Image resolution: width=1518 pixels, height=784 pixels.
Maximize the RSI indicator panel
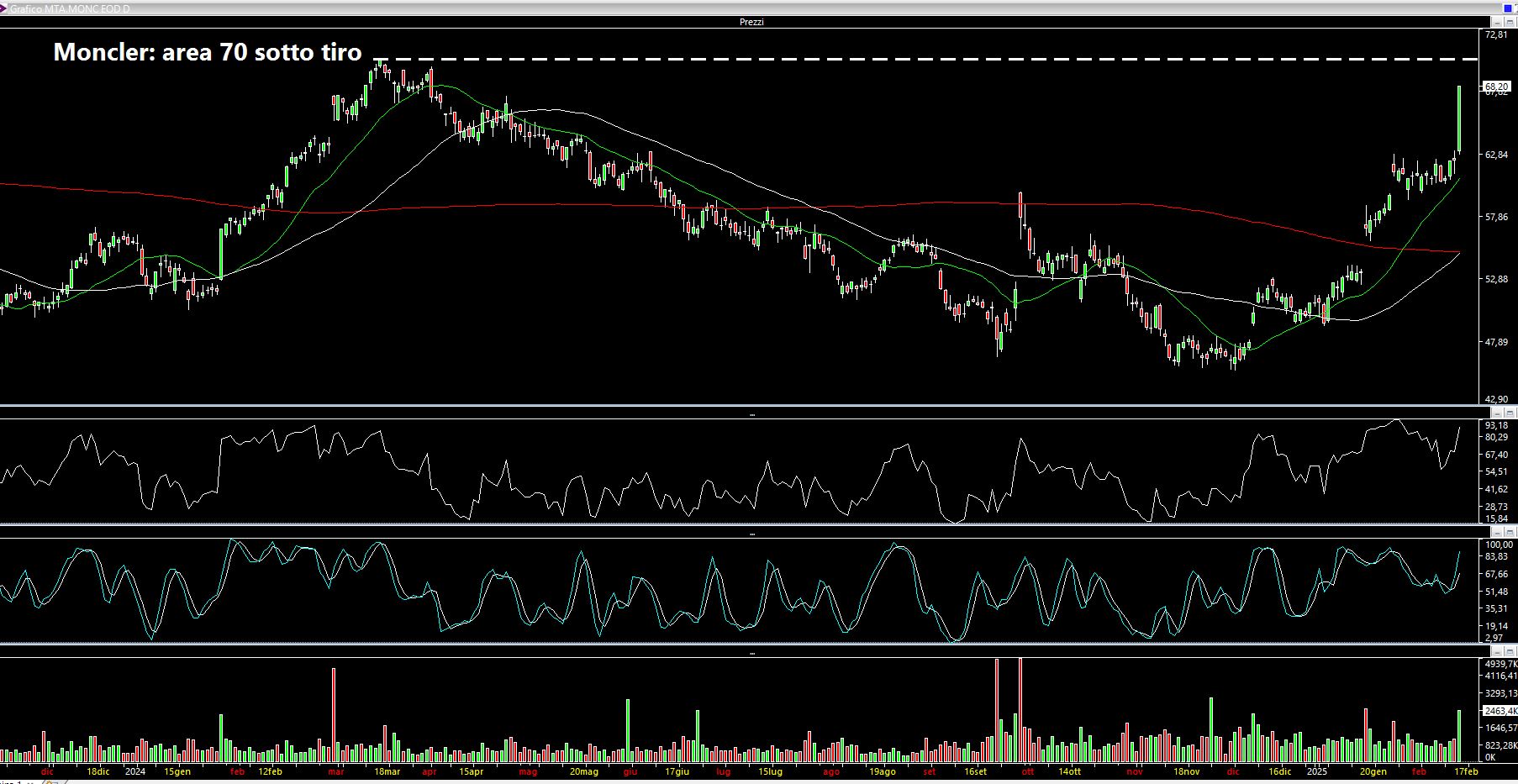(1510, 413)
